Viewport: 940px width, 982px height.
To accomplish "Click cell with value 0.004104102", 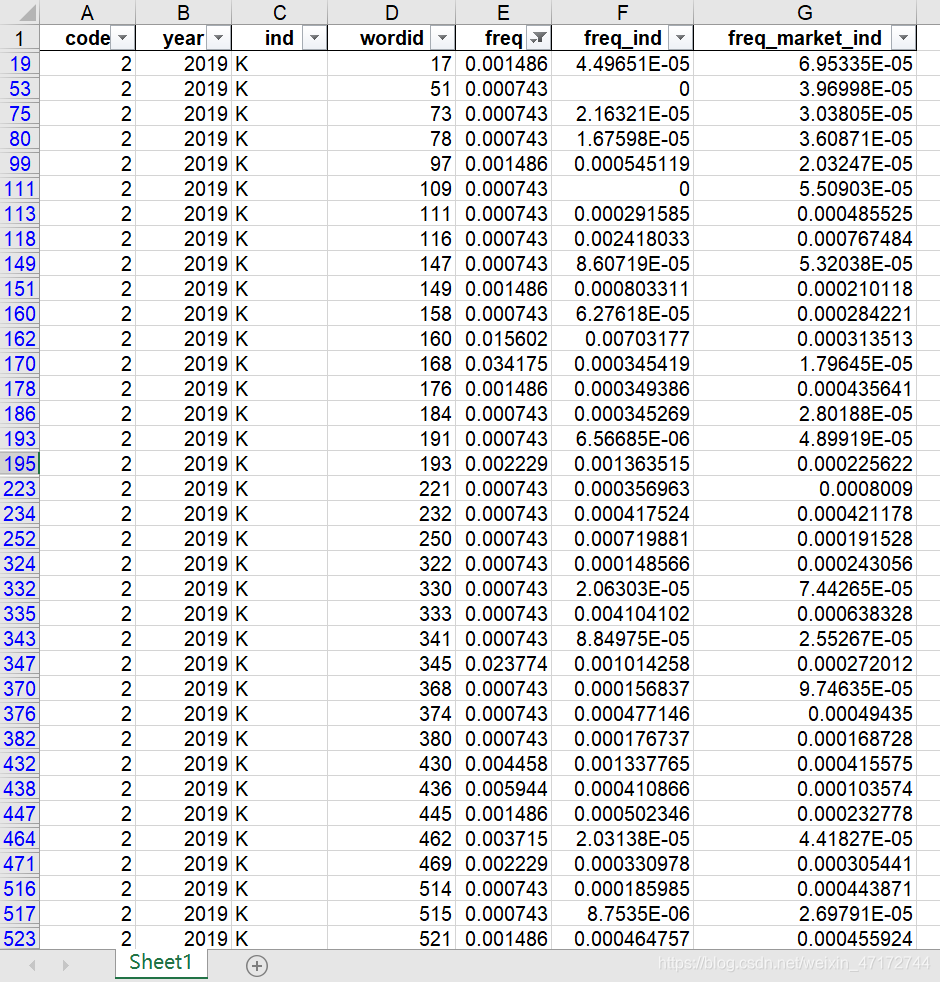I will click(622, 614).
